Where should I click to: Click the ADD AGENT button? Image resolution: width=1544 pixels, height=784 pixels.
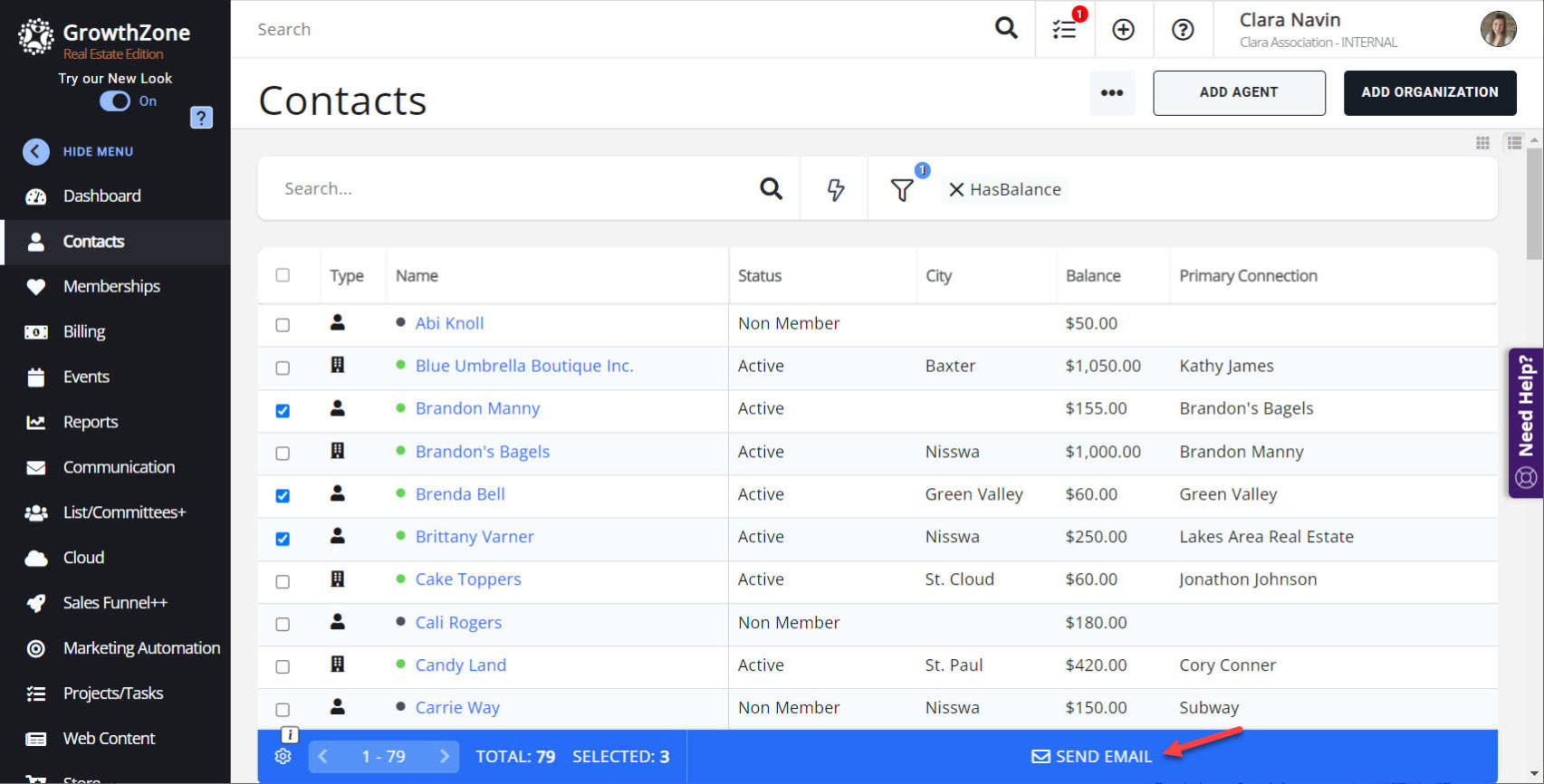tap(1239, 92)
